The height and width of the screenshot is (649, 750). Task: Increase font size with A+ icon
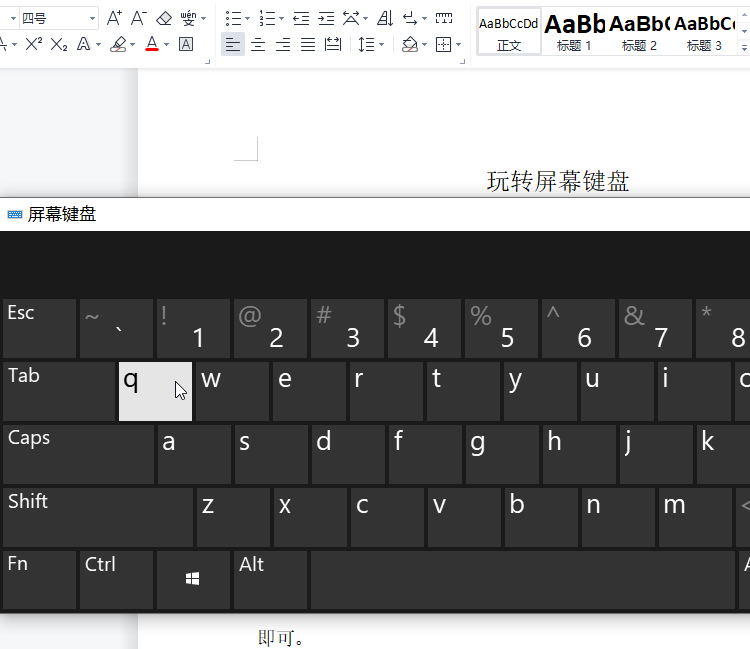point(114,18)
